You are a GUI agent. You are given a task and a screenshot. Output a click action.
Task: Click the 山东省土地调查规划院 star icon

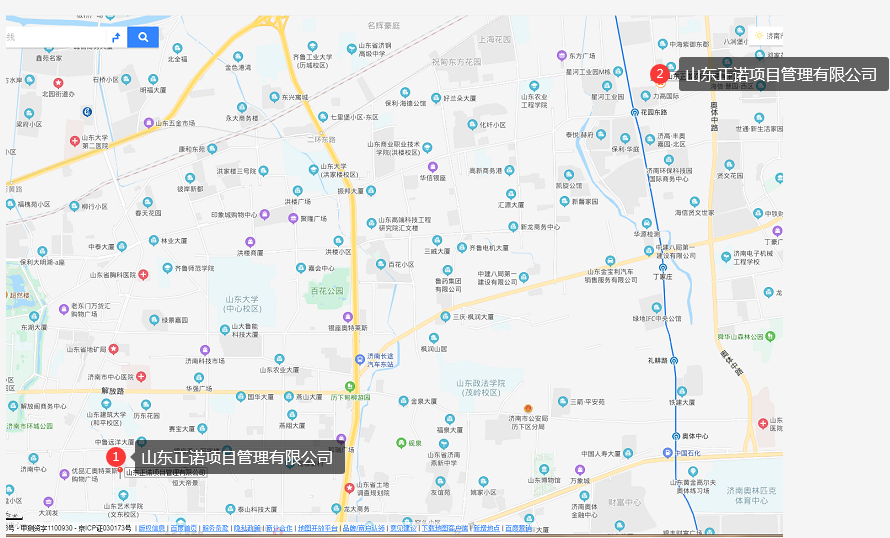pyautogui.click(x=350, y=488)
